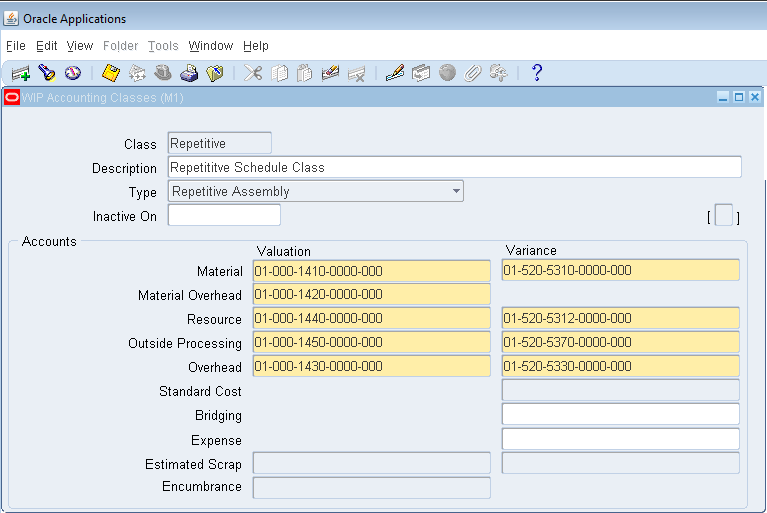
Task: Select the Material valuation account field
Action: 372,270
